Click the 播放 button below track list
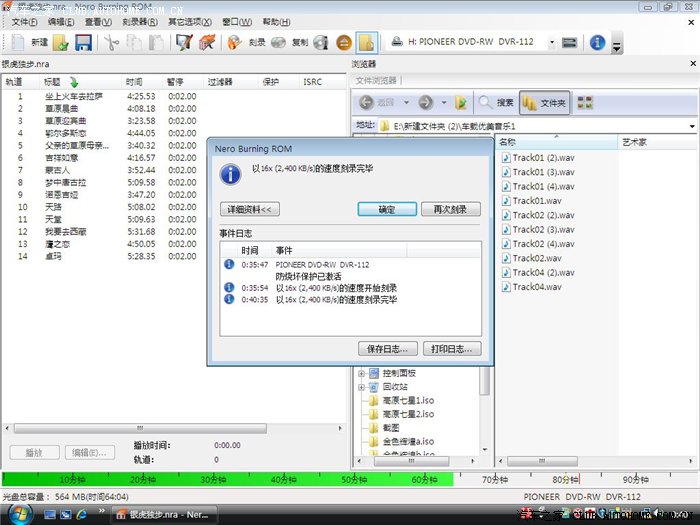This screenshot has width=700, height=525. pos(34,453)
